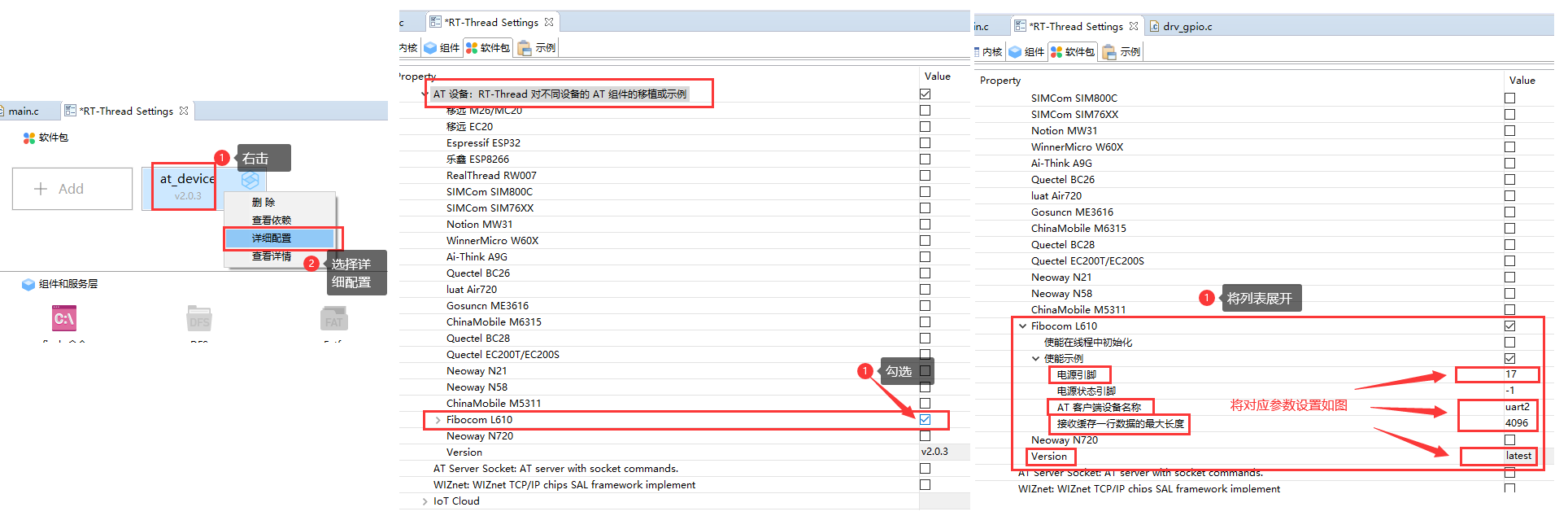Click the 软件包 heading icon in the left panel

pyautogui.click(x=29, y=138)
